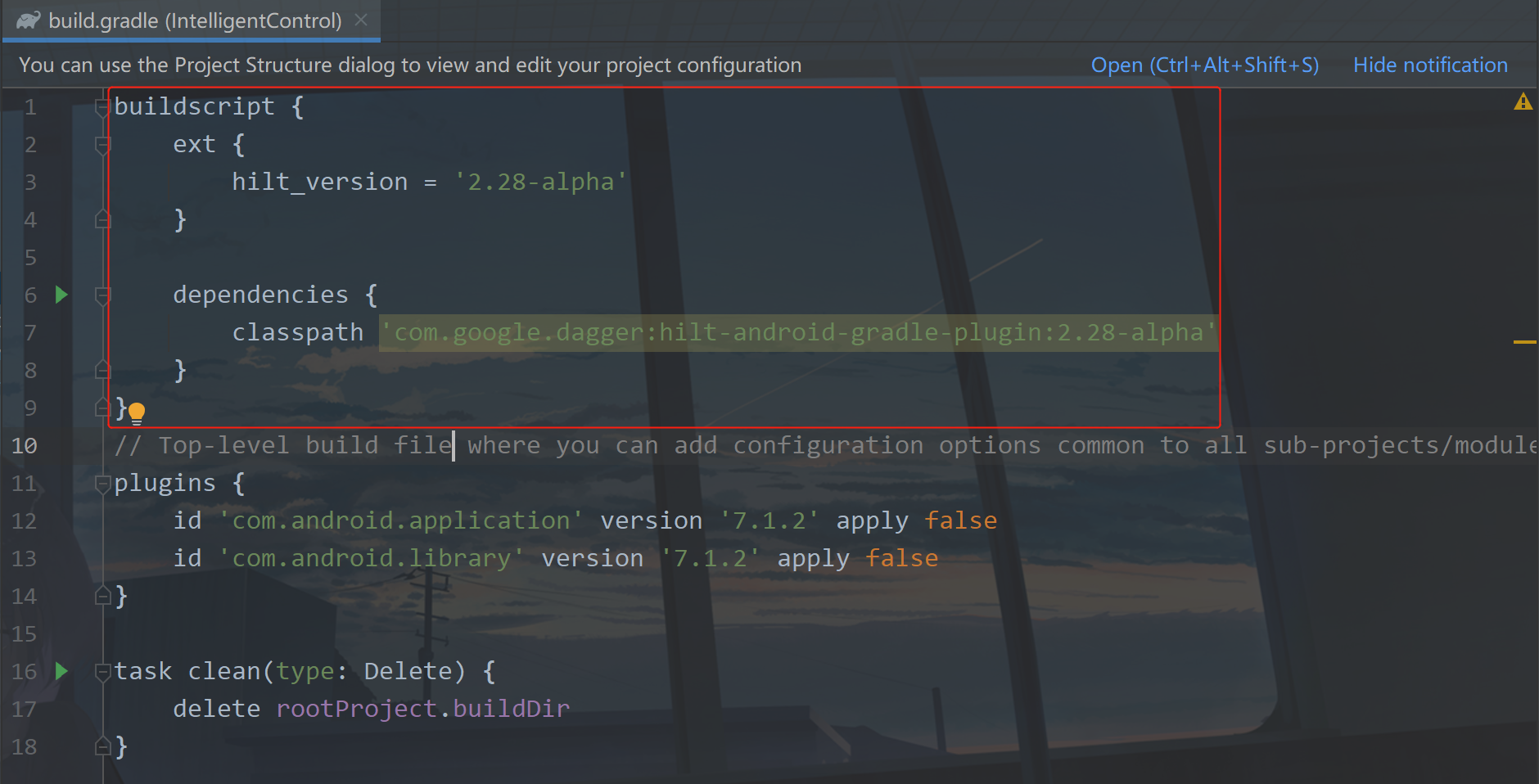The image size is (1539, 784).
Task: Collapse the buildscript block fold arrow
Action: click(x=102, y=107)
